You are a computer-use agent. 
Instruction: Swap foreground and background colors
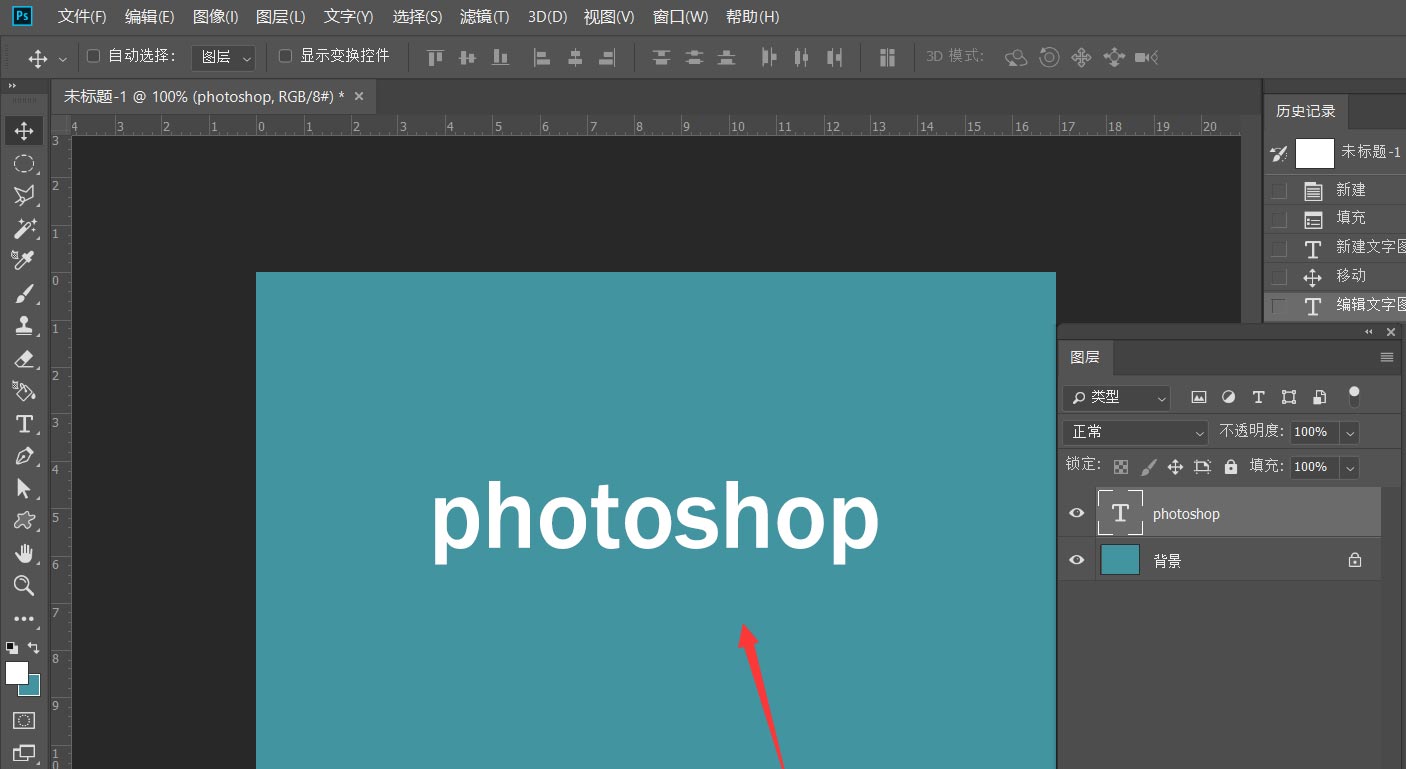[34, 647]
